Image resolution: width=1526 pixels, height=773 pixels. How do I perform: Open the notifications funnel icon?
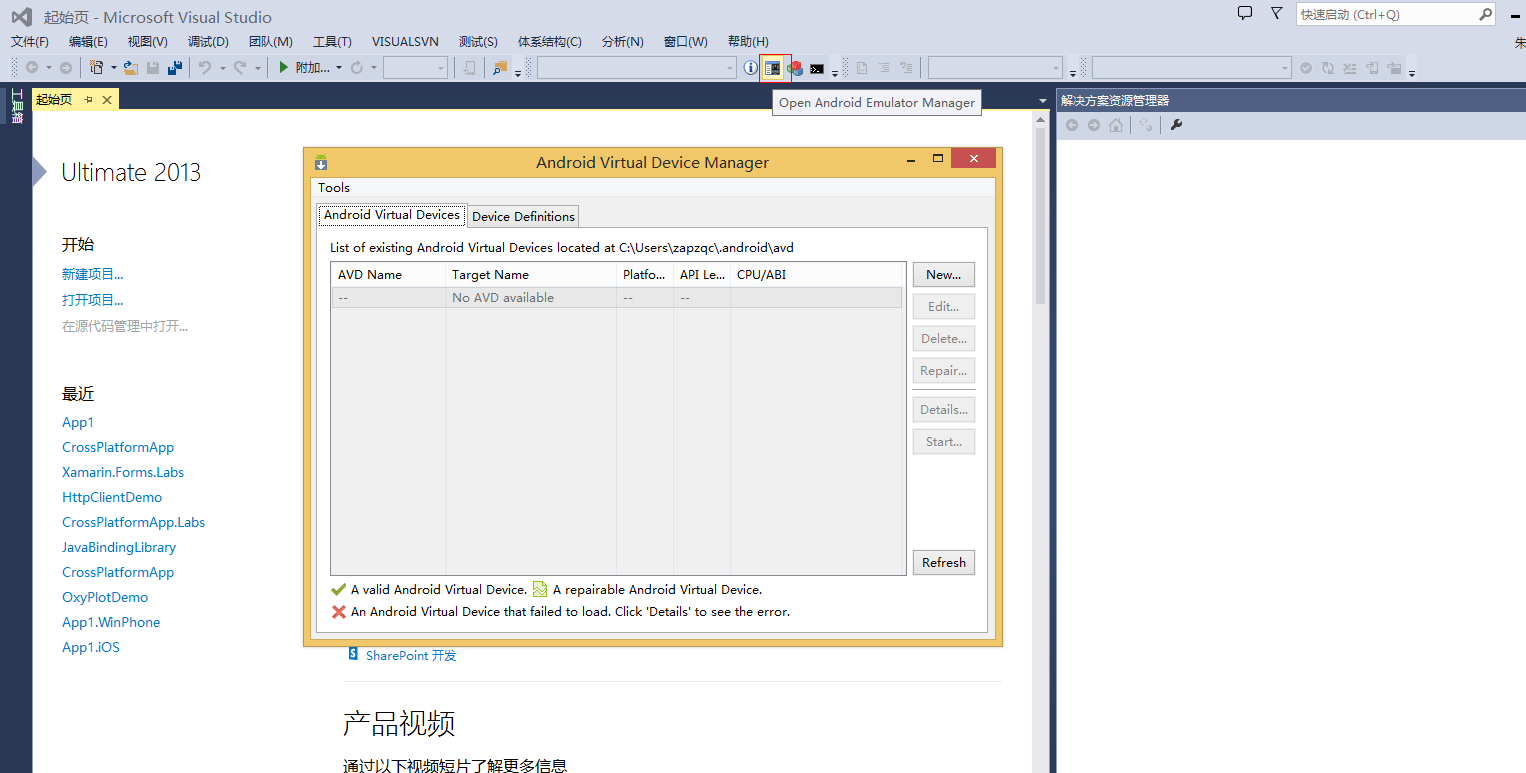(x=1276, y=14)
